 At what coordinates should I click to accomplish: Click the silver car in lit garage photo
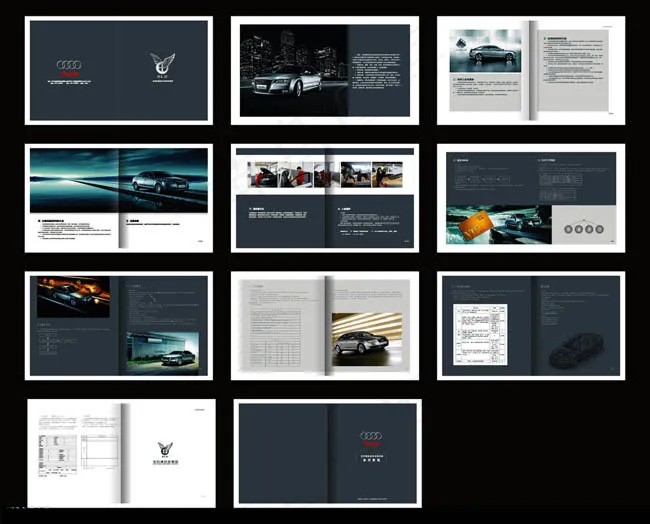(x=367, y=335)
